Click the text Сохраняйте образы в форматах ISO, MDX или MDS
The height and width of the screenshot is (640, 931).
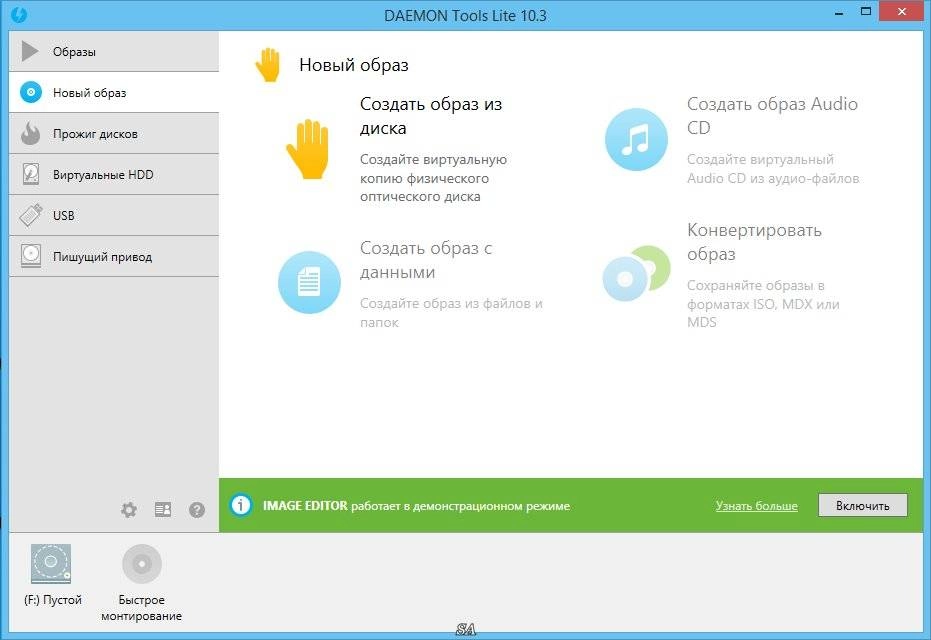[763, 303]
